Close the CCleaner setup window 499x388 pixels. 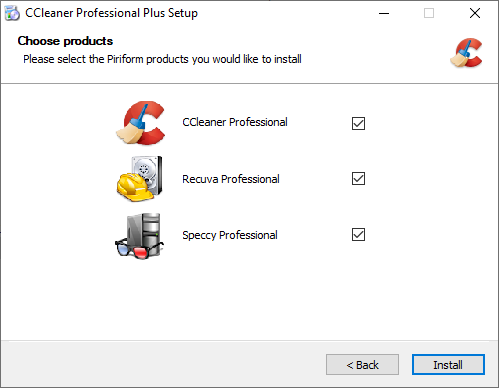click(x=475, y=13)
